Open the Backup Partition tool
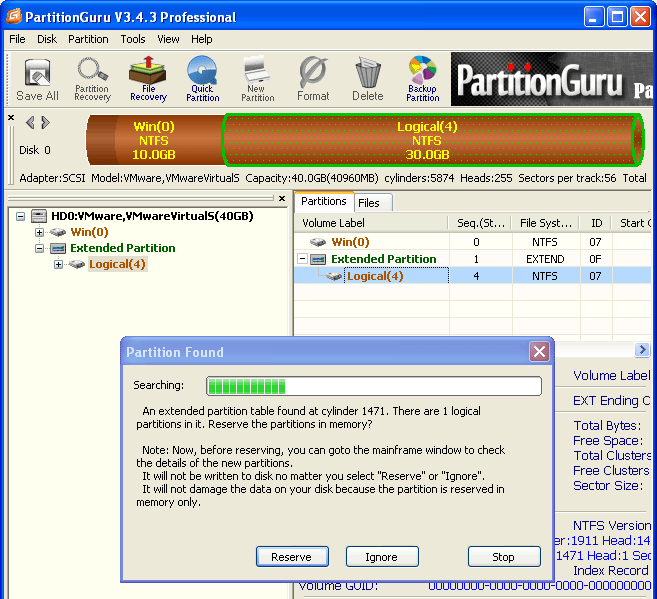This screenshot has height=599, width=657. pyautogui.click(x=423, y=80)
